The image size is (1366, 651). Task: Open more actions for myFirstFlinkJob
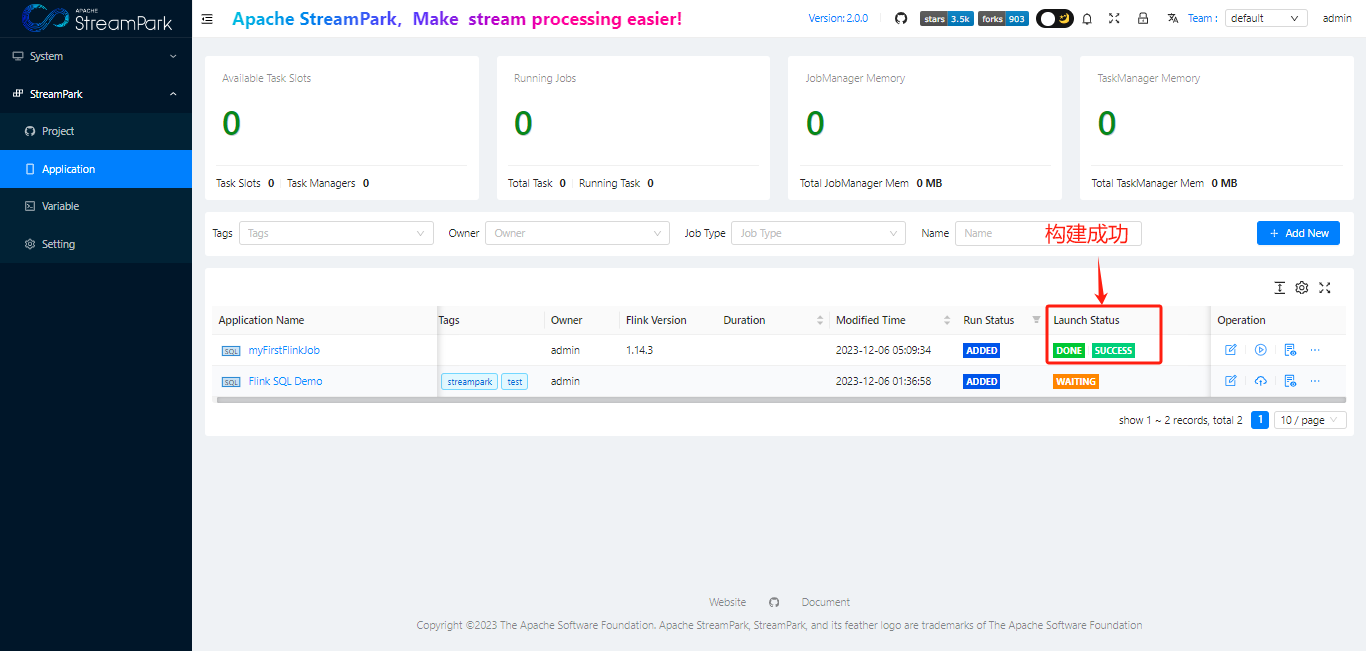pyautogui.click(x=1315, y=350)
